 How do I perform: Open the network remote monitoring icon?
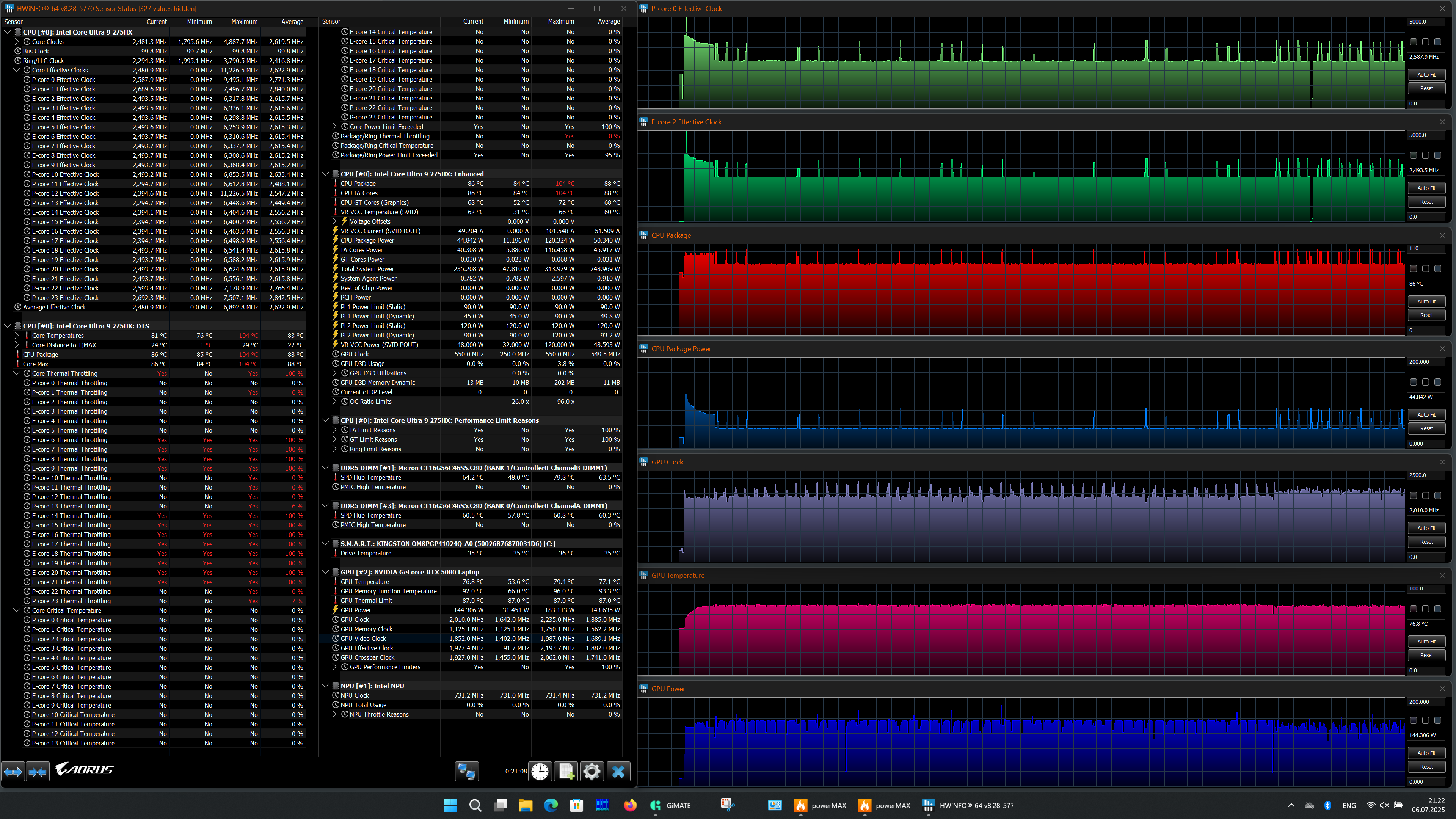467,771
